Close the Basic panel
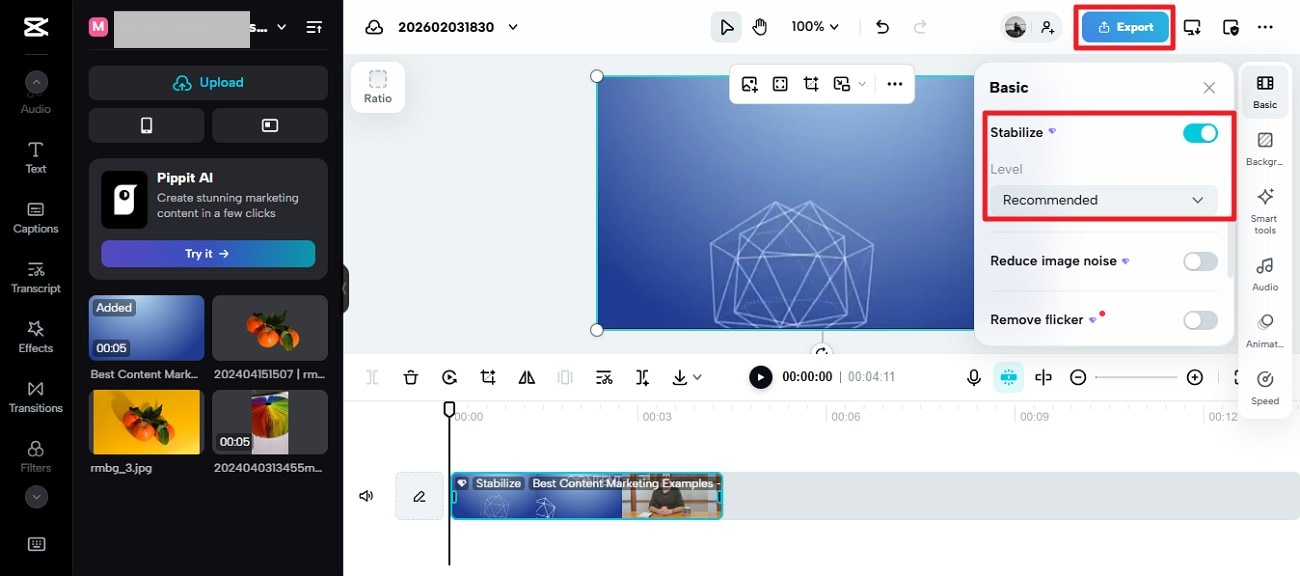The width and height of the screenshot is (1300, 576). 1209,88
